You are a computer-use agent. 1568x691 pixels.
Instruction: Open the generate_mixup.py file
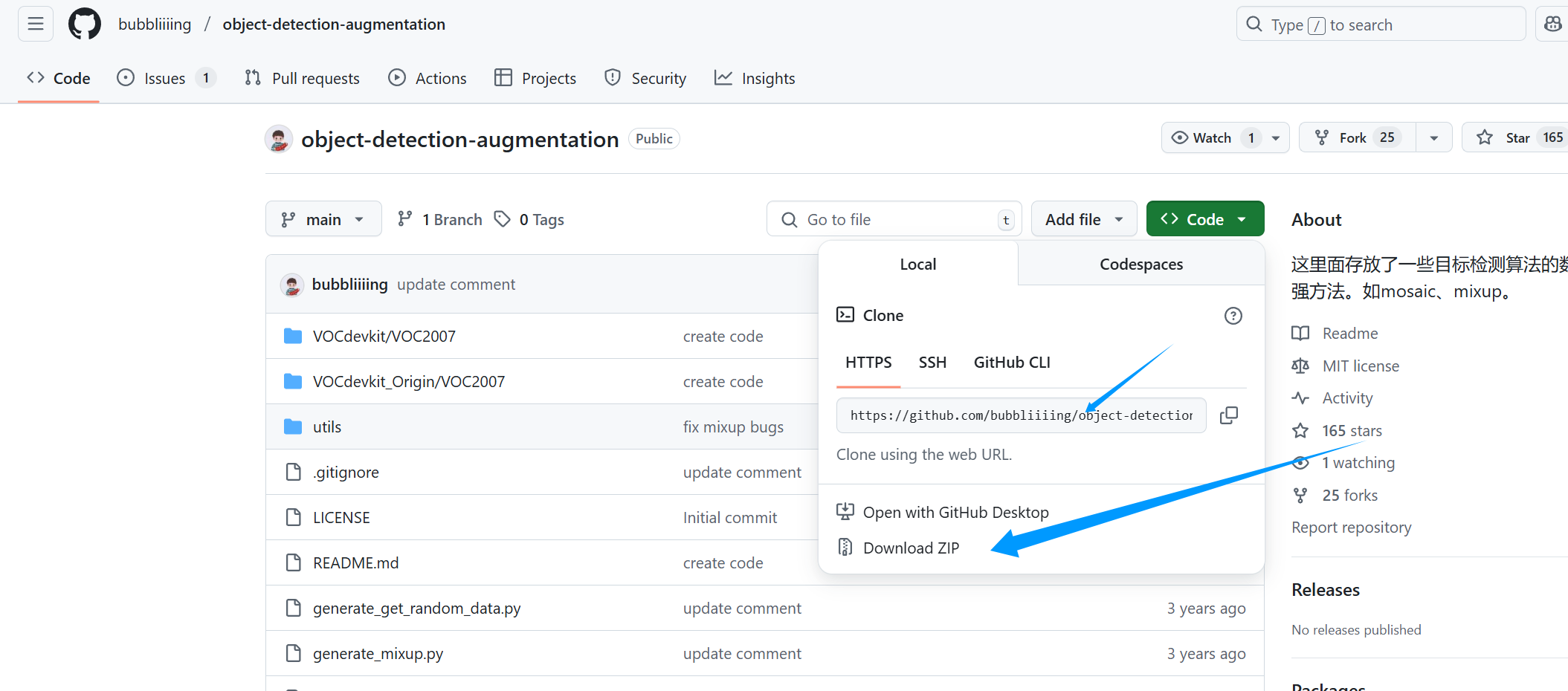(378, 654)
